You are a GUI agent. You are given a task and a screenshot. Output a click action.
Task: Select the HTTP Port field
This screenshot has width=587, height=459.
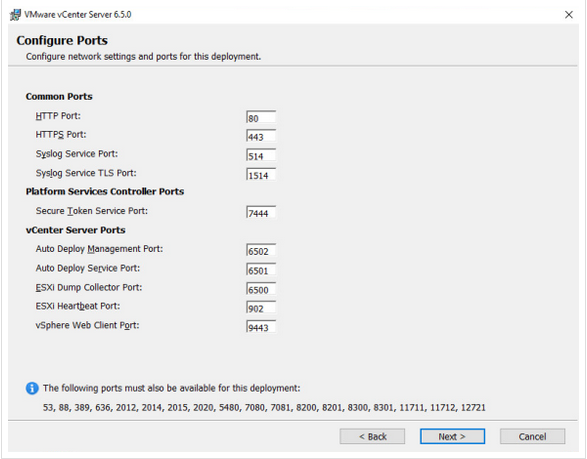pyautogui.click(x=261, y=117)
